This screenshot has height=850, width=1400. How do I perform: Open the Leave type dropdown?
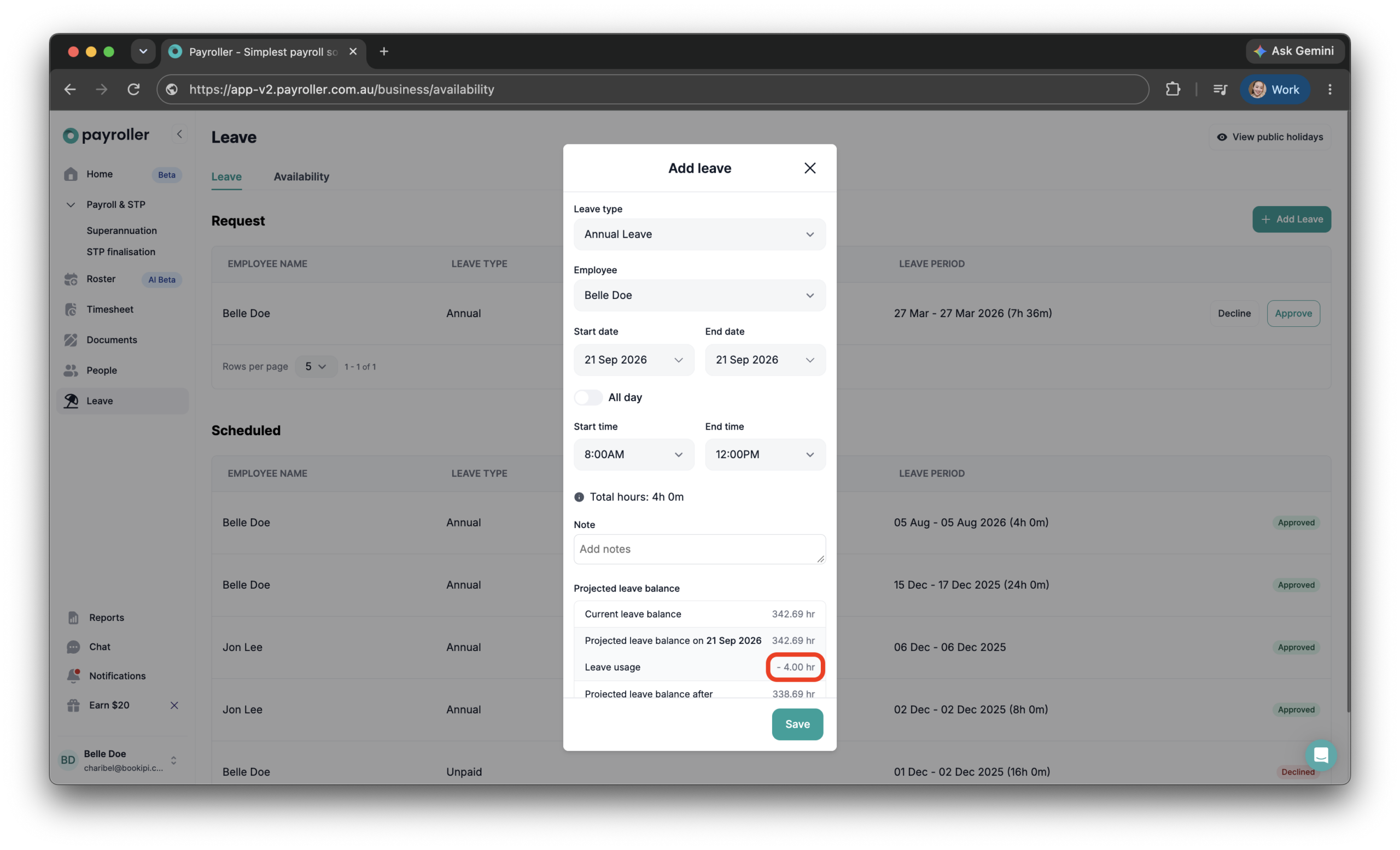click(x=699, y=235)
